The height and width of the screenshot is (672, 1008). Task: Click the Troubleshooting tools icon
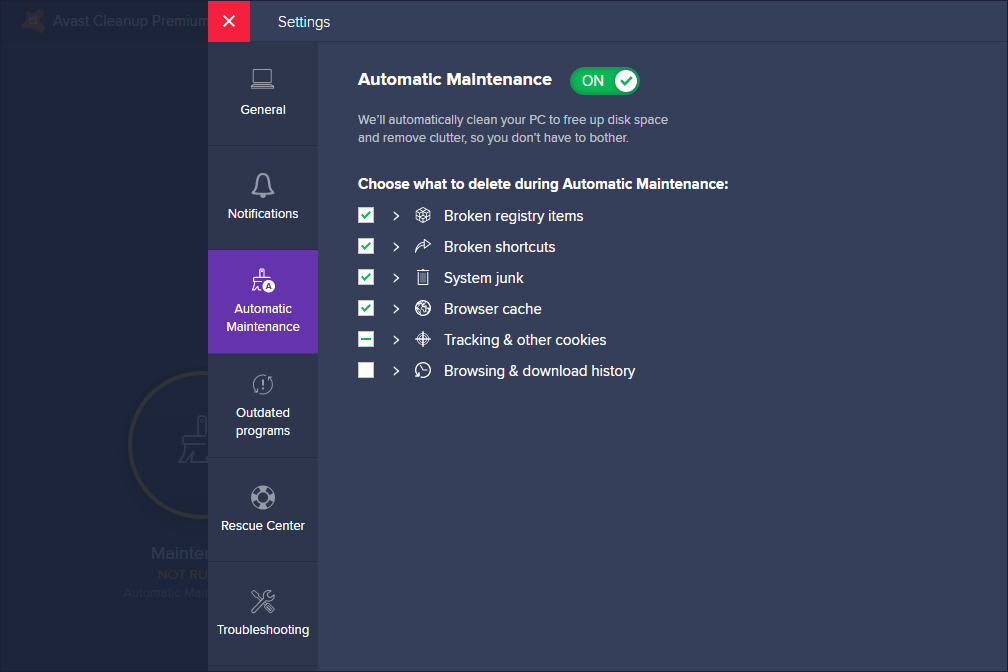tap(262, 601)
